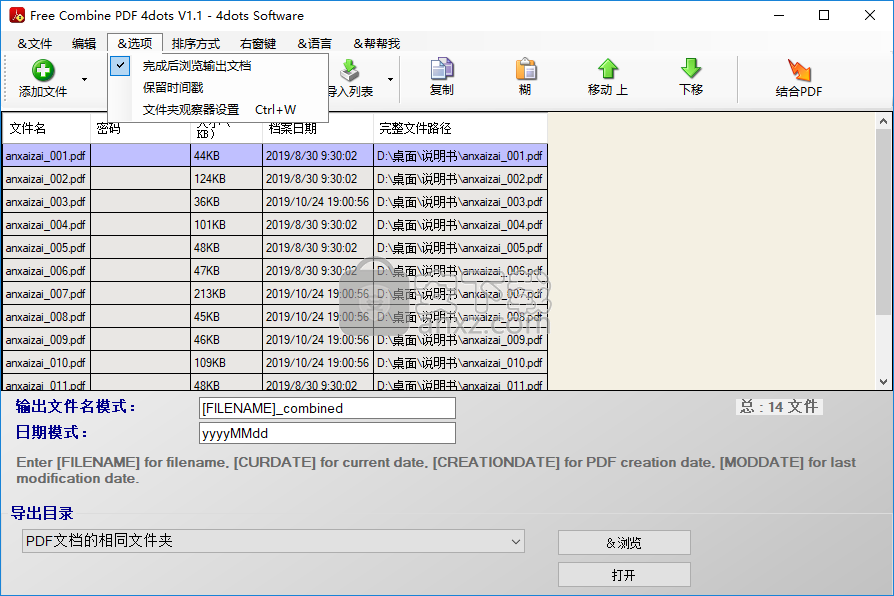Toggle the 完成后浏览输出文档 checked option
The image size is (894, 596).
point(218,66)
